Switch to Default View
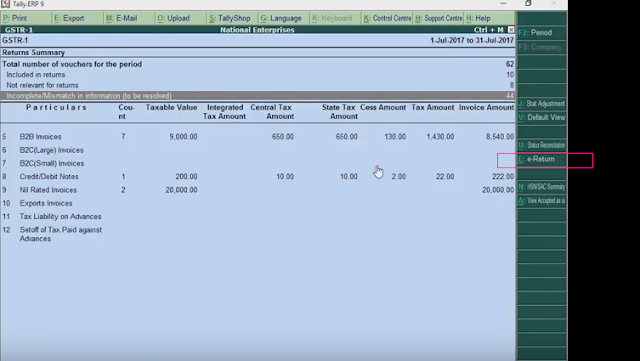 [542, 118]
